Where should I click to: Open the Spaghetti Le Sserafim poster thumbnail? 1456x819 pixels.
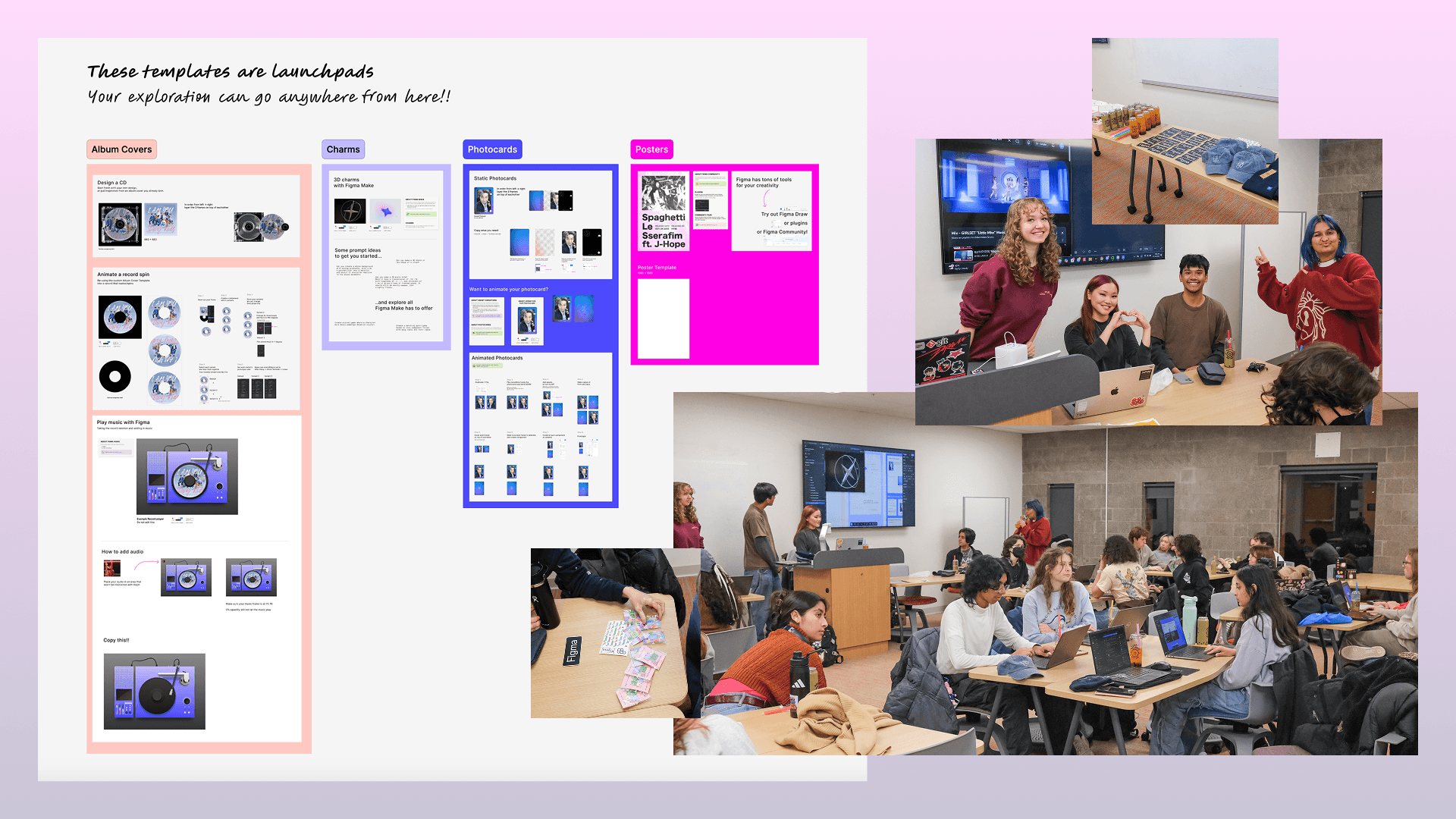[x=664, y=212]
